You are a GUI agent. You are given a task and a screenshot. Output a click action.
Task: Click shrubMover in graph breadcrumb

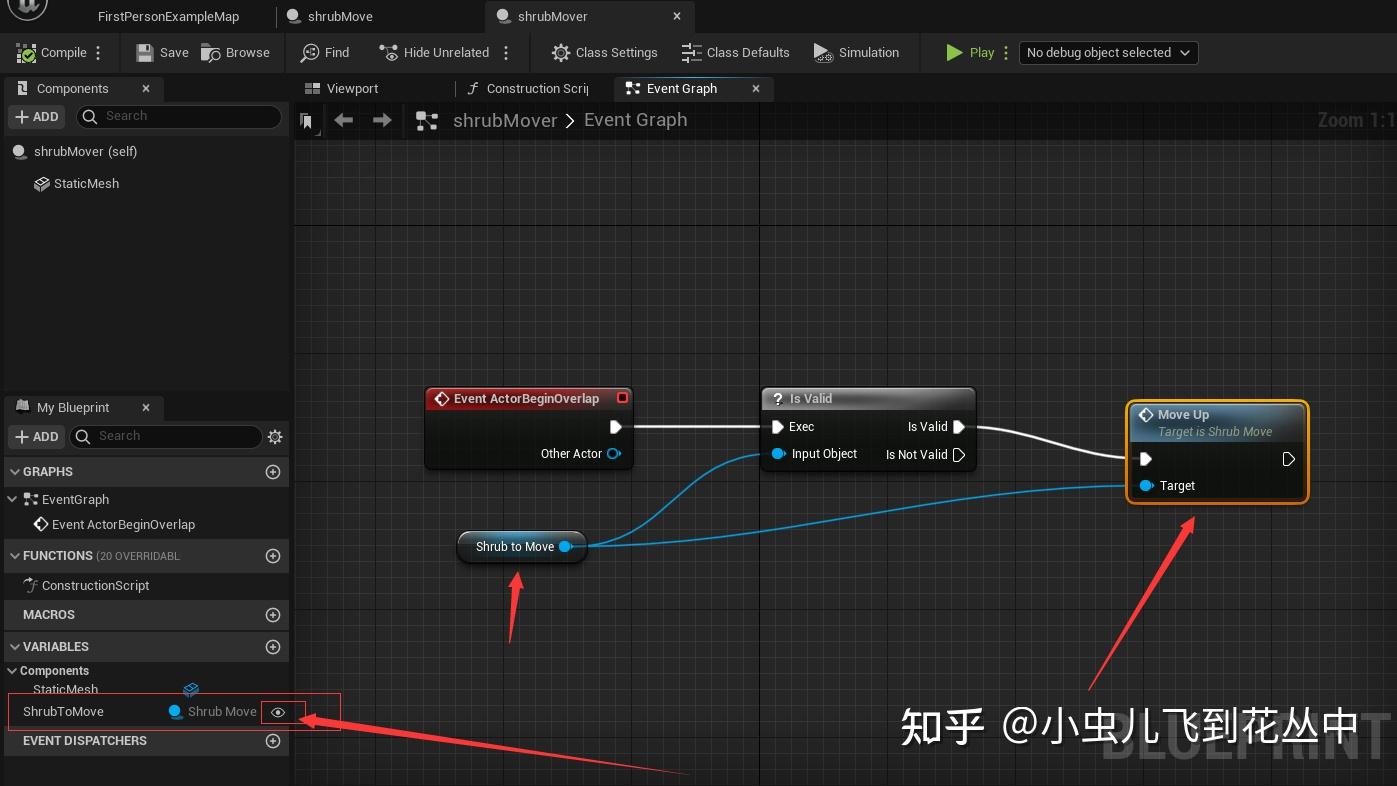pos(505,120)
